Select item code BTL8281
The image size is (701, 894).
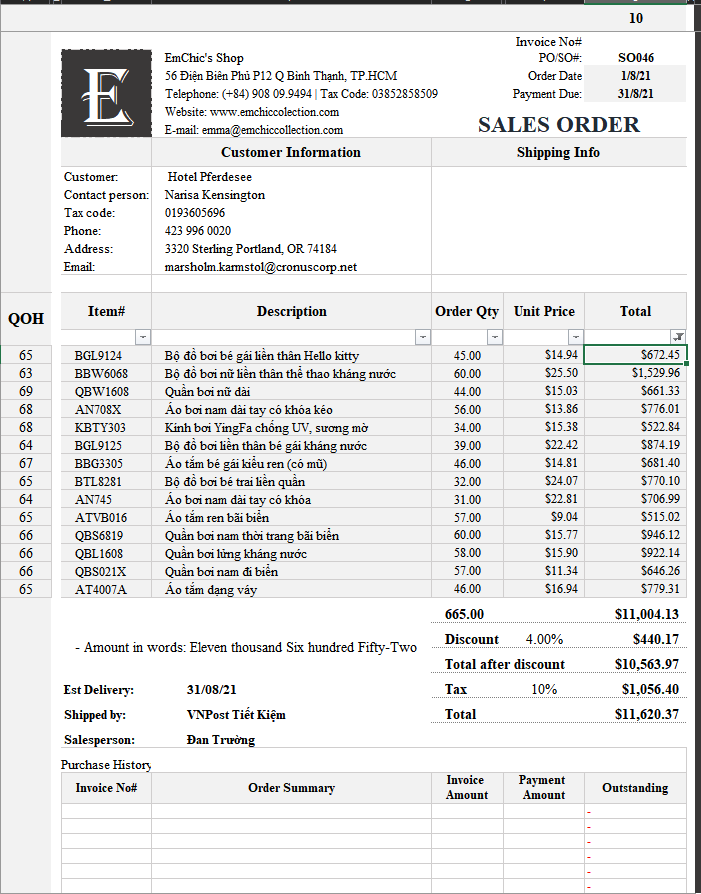(98, 482)
